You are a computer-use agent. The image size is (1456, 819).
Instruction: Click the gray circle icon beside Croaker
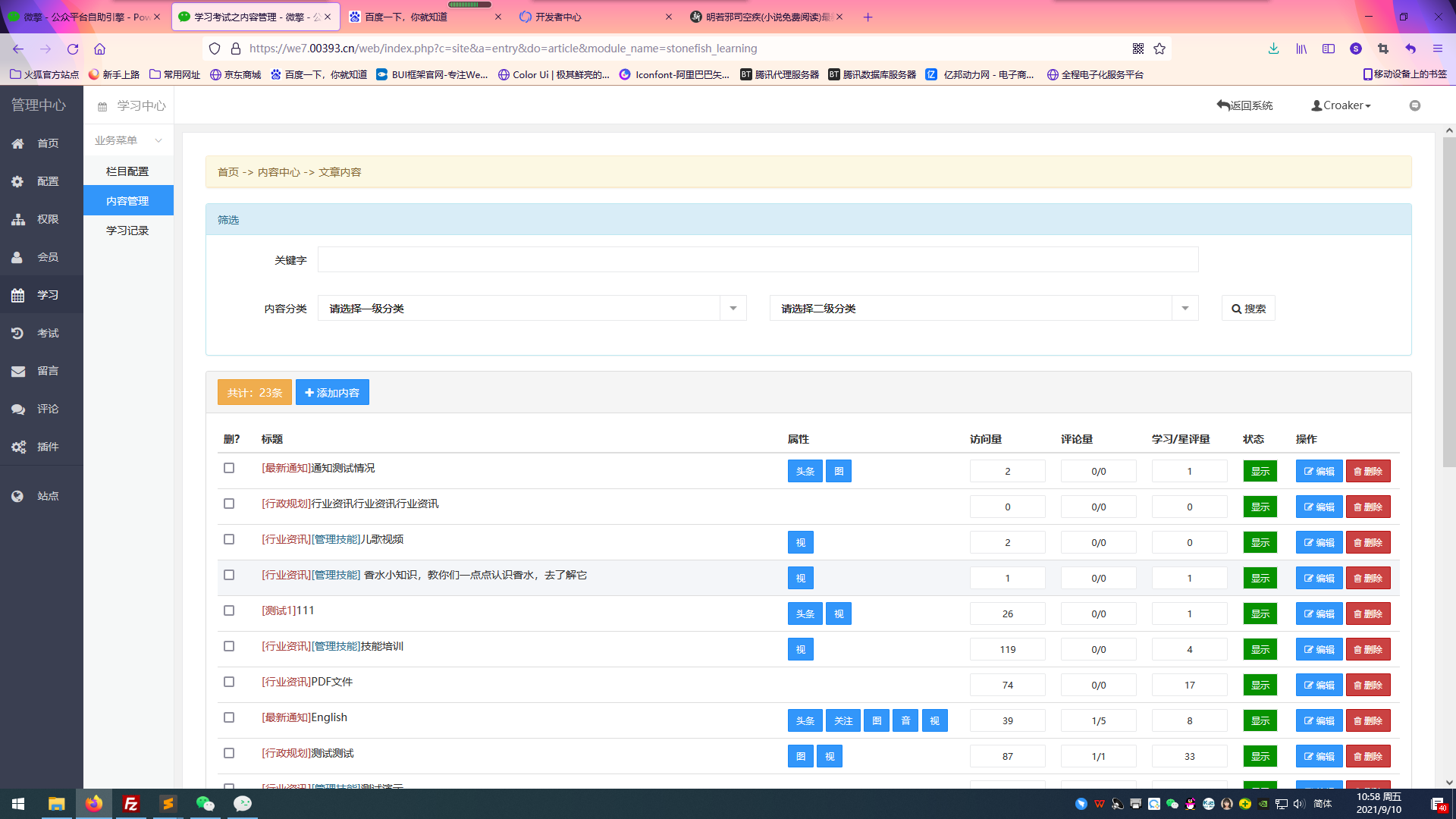pyautogui.click(x=1415, y=105)
